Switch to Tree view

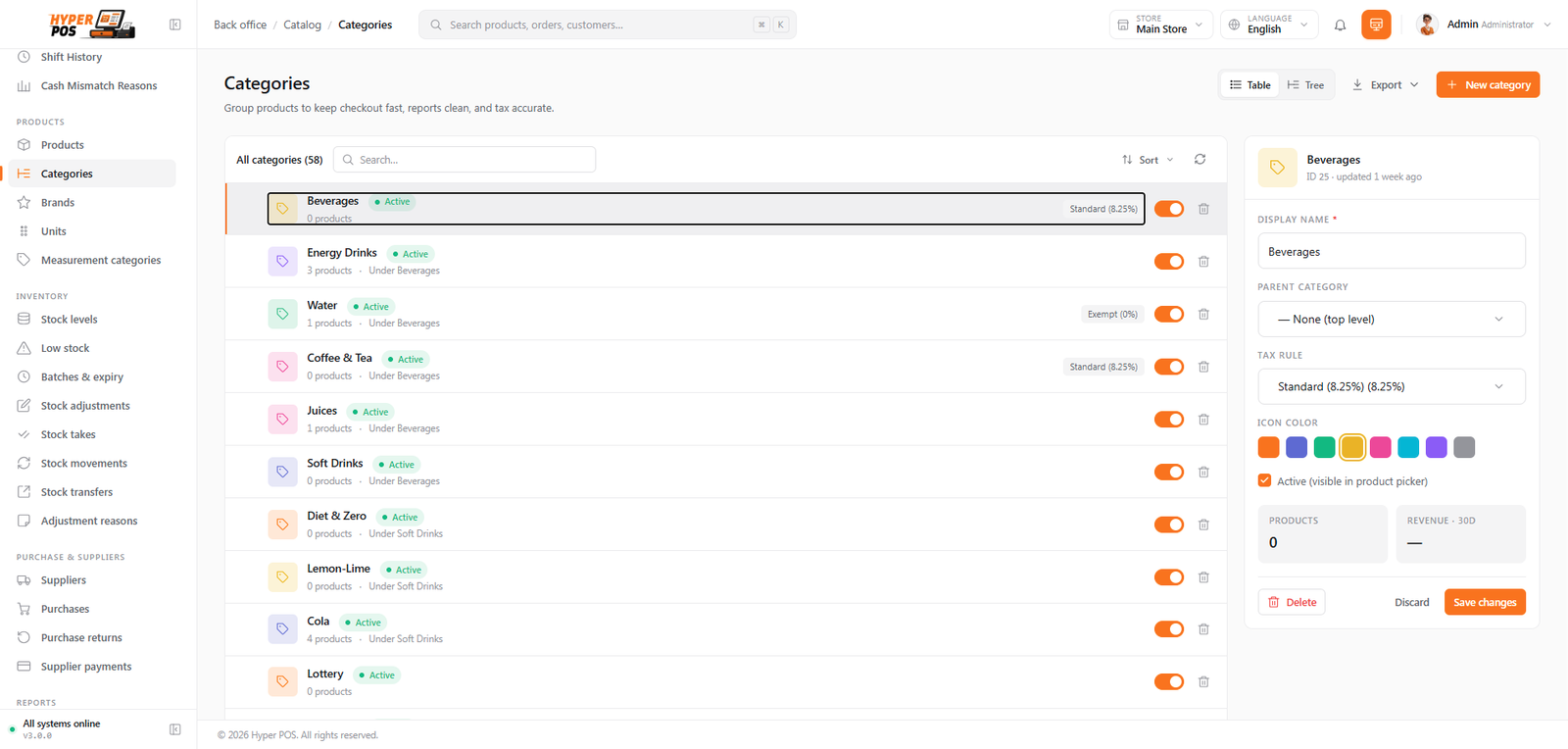tap(1305, 85)
